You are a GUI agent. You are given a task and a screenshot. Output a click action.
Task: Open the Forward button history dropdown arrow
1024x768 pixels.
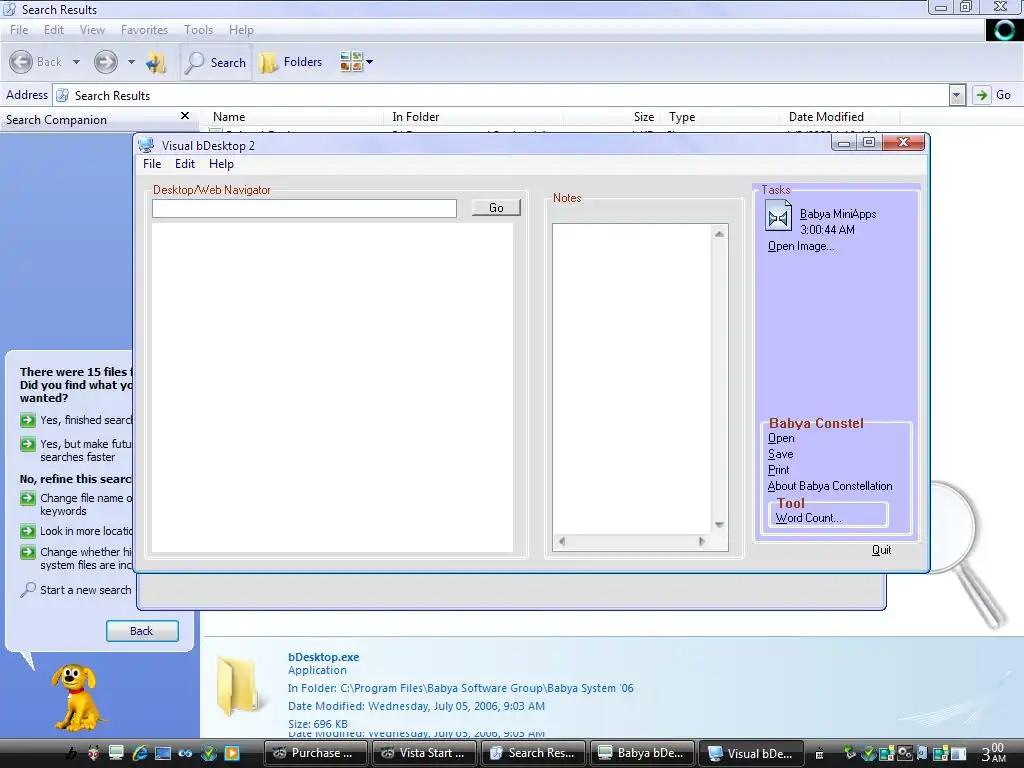(131, 62)
